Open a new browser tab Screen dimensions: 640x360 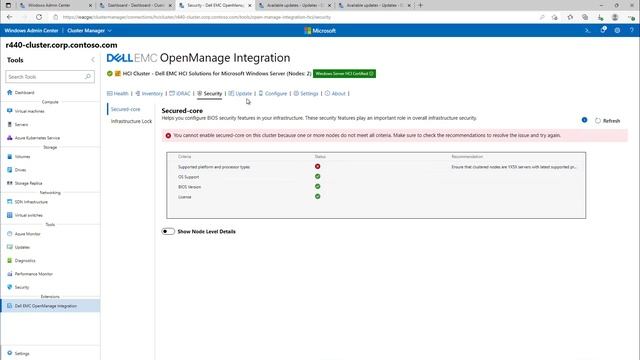[420, 5]
